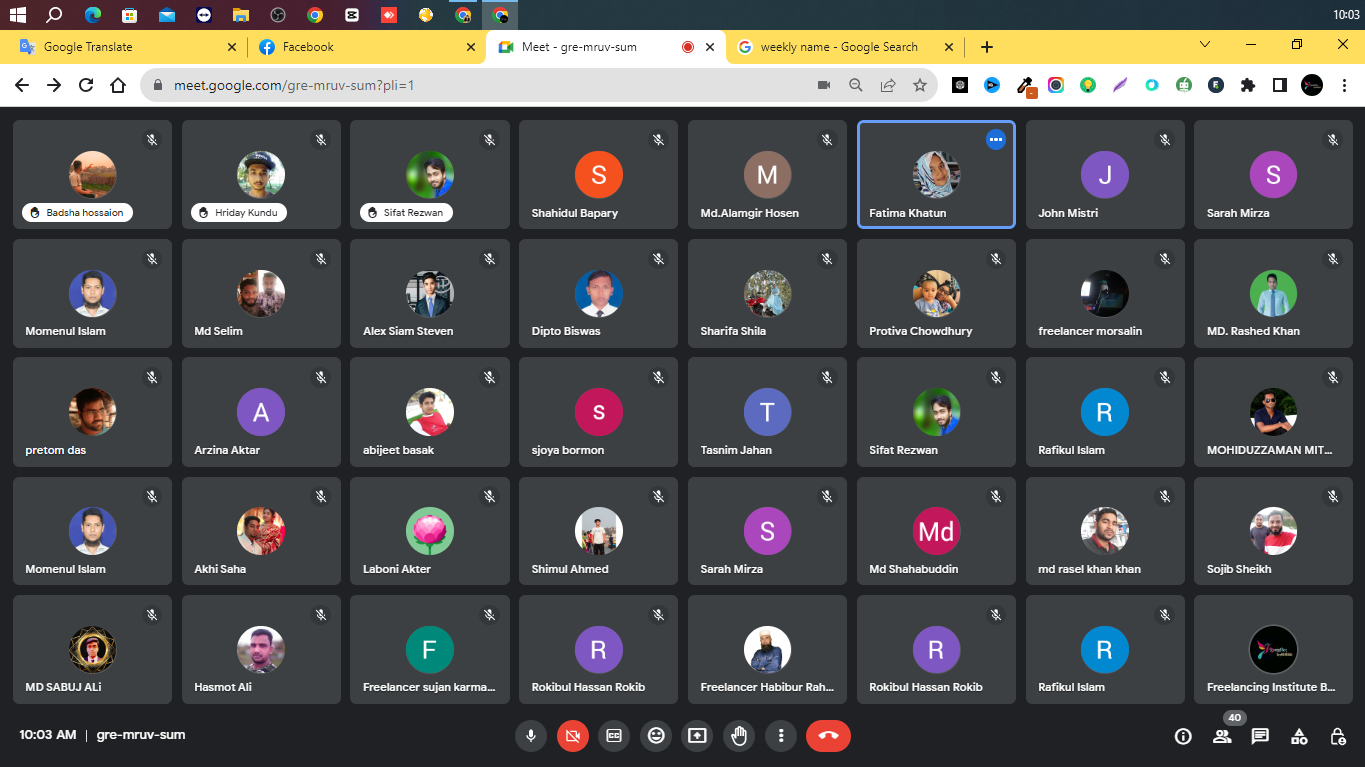Click the Present now icon
Image resolution: width=1365 pixels, height=767 pixels.
point(697,736)
